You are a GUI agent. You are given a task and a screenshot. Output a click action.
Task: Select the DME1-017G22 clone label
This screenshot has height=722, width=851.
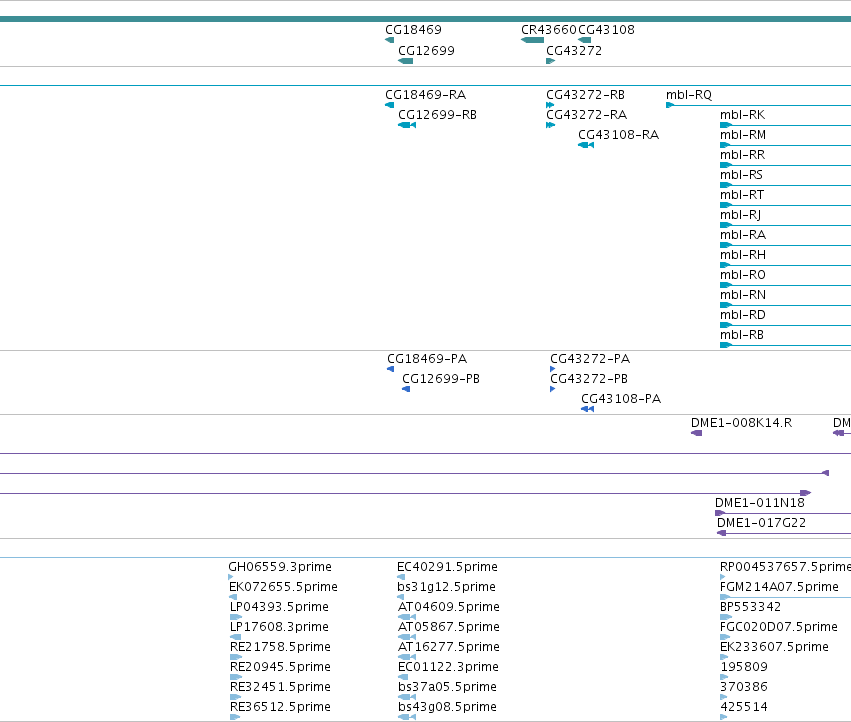point(761,523)
